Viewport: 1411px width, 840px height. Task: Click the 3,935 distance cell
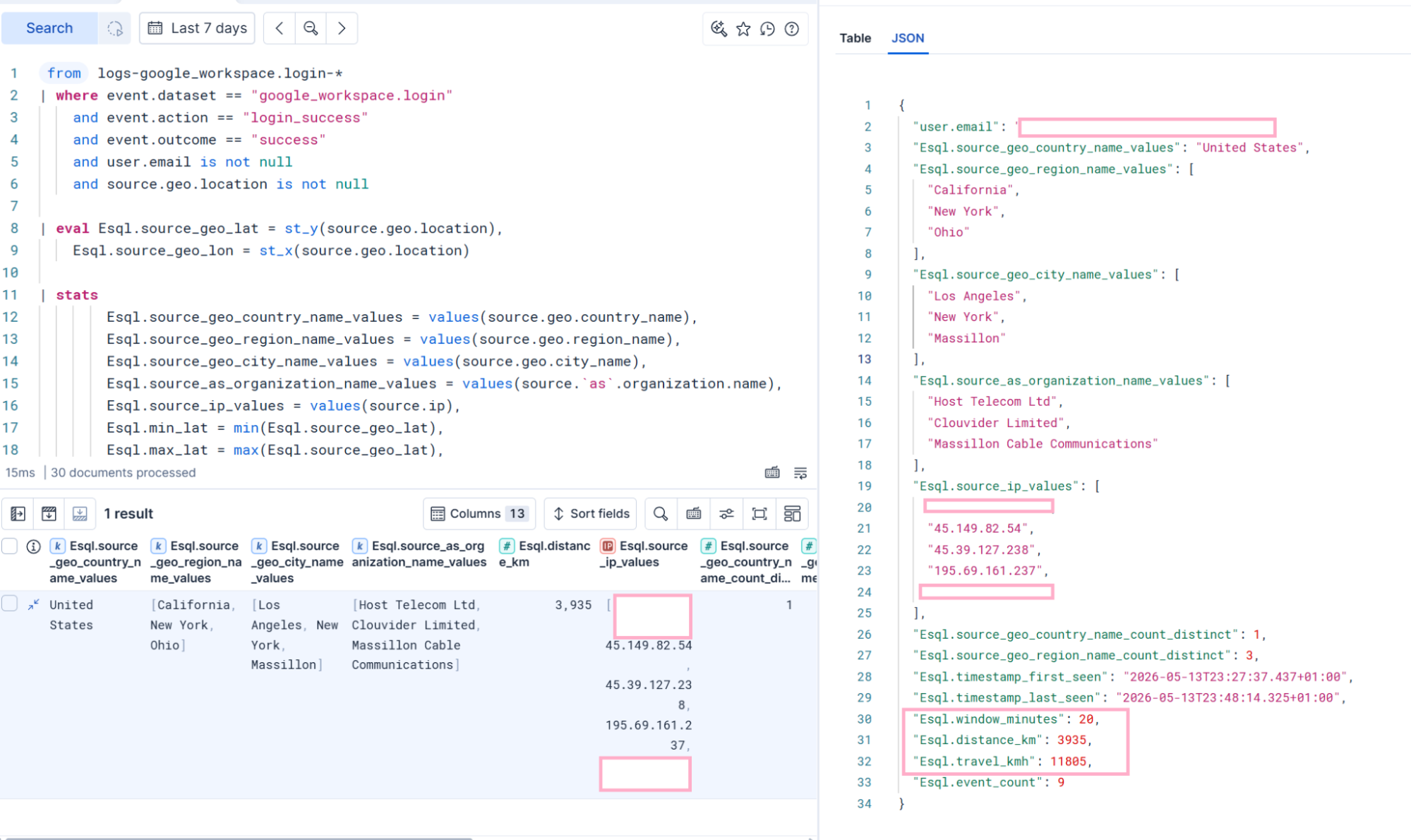[573, 605]
